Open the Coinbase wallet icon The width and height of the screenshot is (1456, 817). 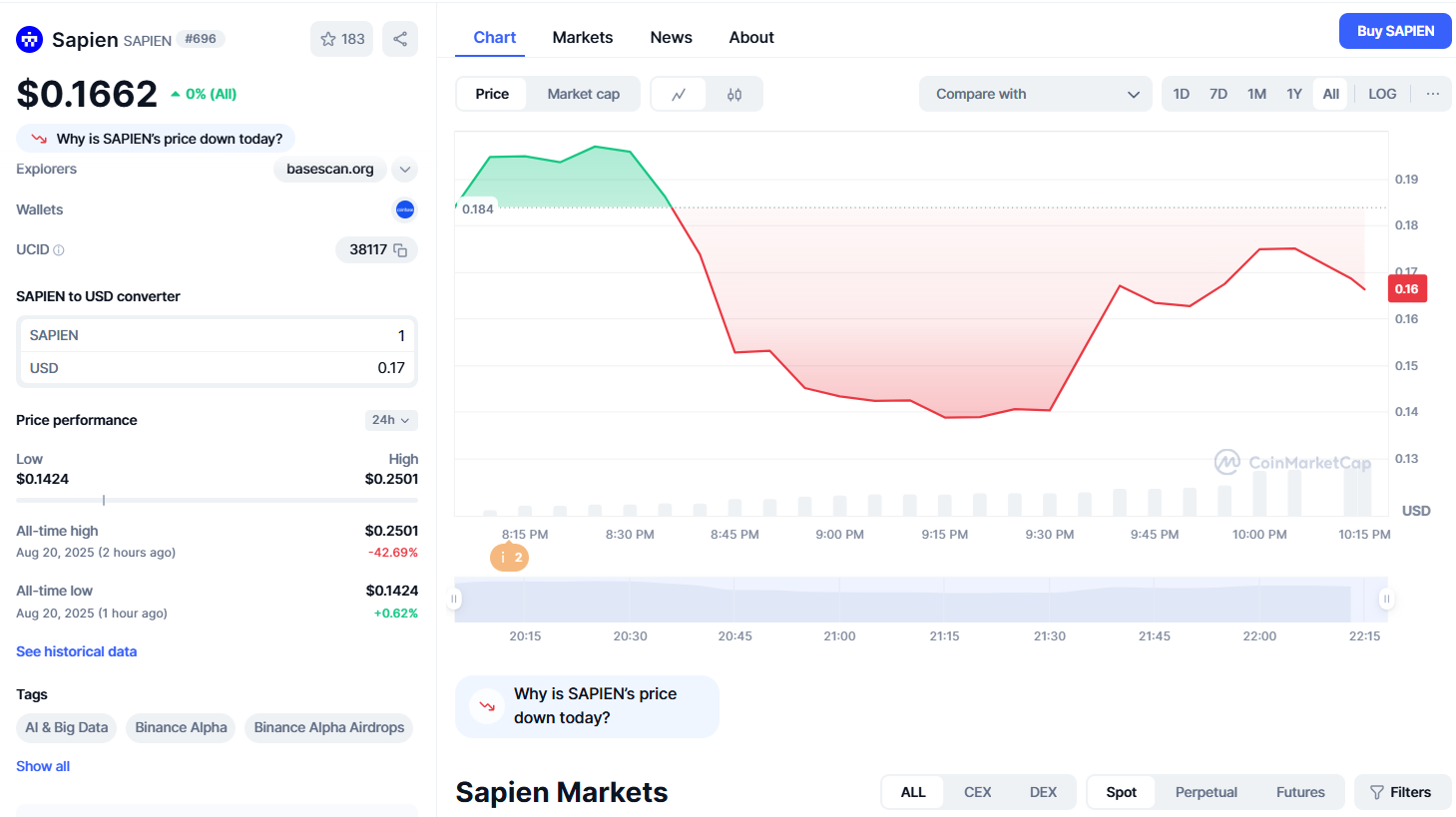(405, 209)
